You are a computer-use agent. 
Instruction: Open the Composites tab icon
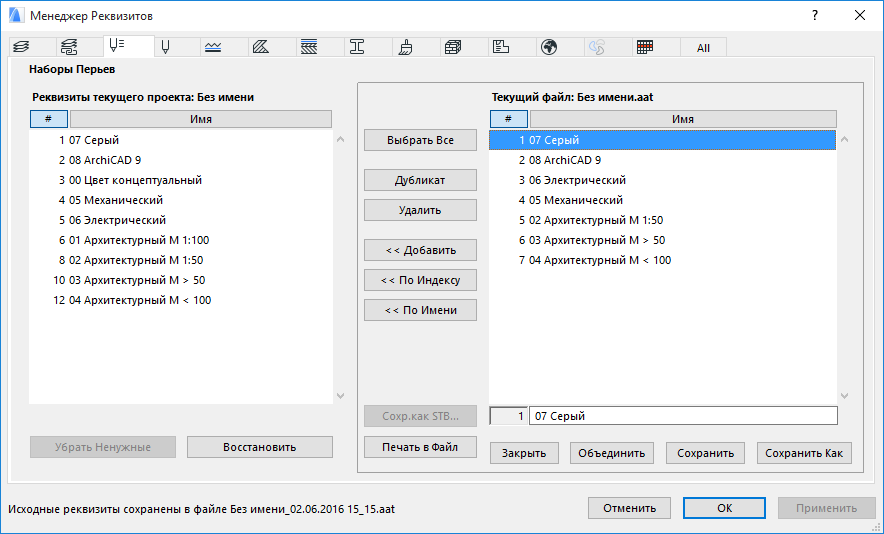(x=309, y=47)
